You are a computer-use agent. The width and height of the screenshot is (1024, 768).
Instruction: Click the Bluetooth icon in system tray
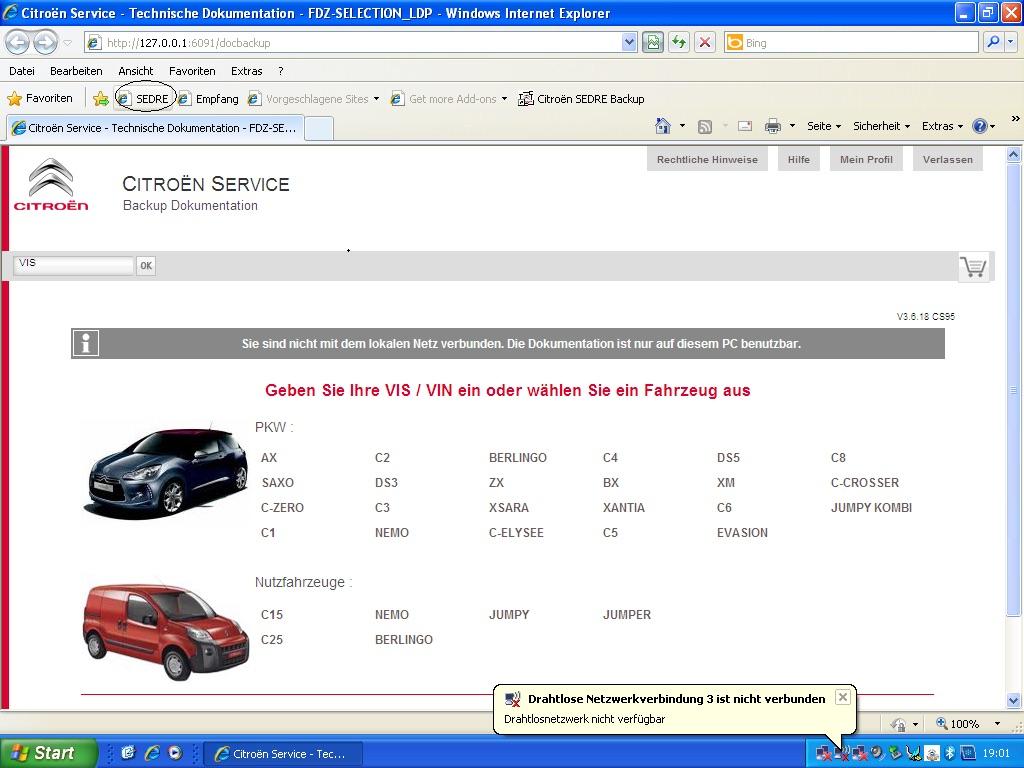pyautogui.click(x=950, y=753)
